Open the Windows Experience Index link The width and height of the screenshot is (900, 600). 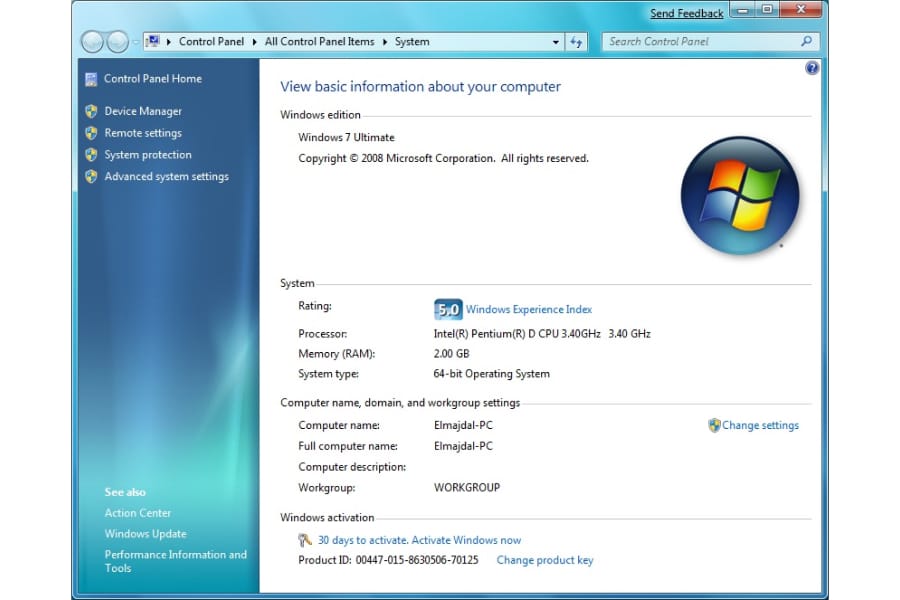tap(529, 309)
